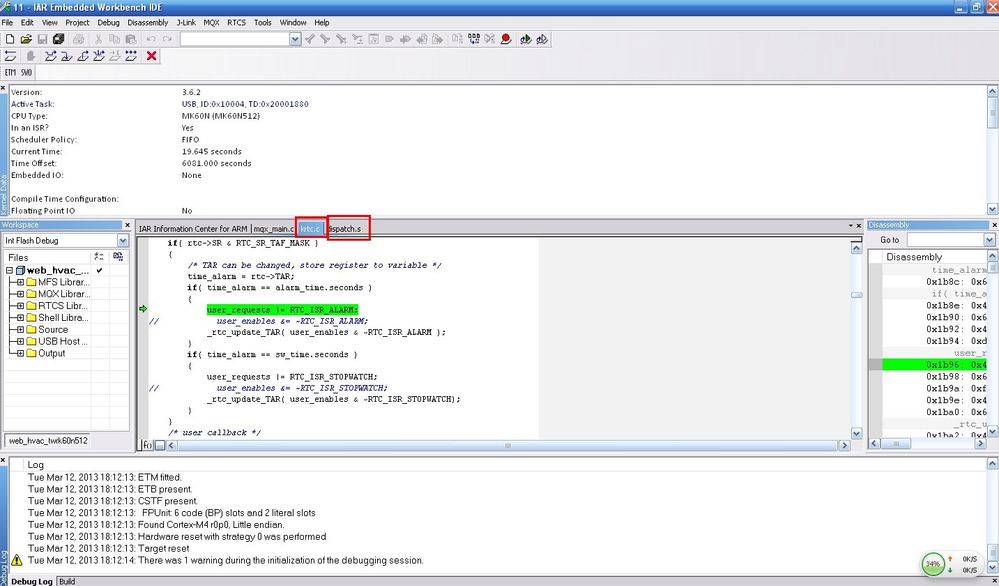Switch to the Build log tab
999x586 pixels.
point(67,582)
